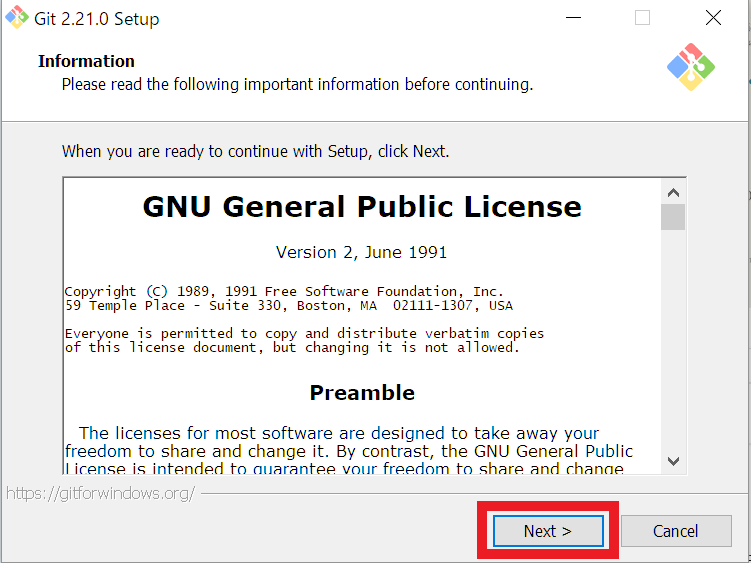Click the "Git 2.21.0 Setup" window title
This screenshot has width=751, height=563.
[x=97, y=19]
